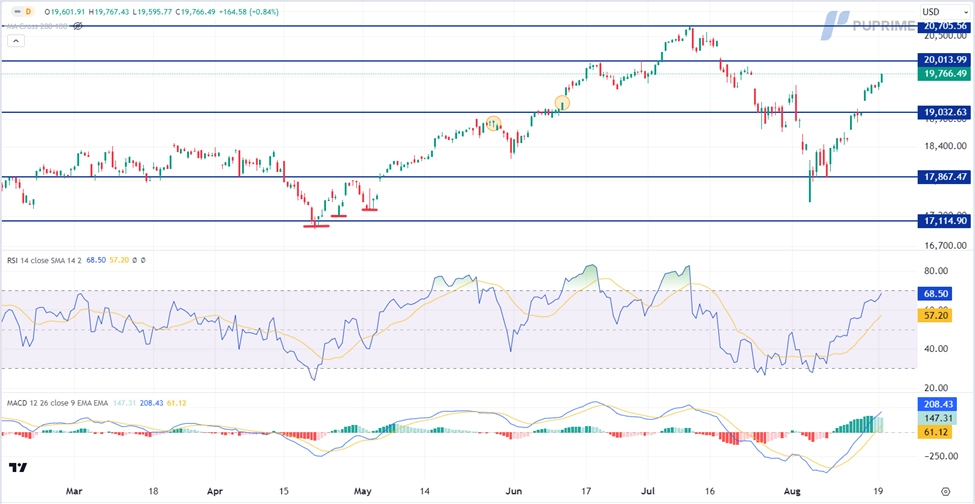Viewport: 975px width, 504px height.
Task: Click the orange 57.20 RSI SMA value tag
Action: tap(935, 316)
